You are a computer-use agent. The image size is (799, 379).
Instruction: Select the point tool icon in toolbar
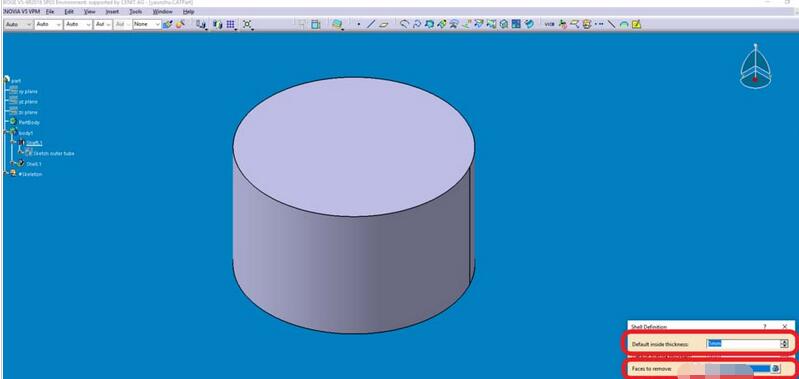tap(359, 24)
